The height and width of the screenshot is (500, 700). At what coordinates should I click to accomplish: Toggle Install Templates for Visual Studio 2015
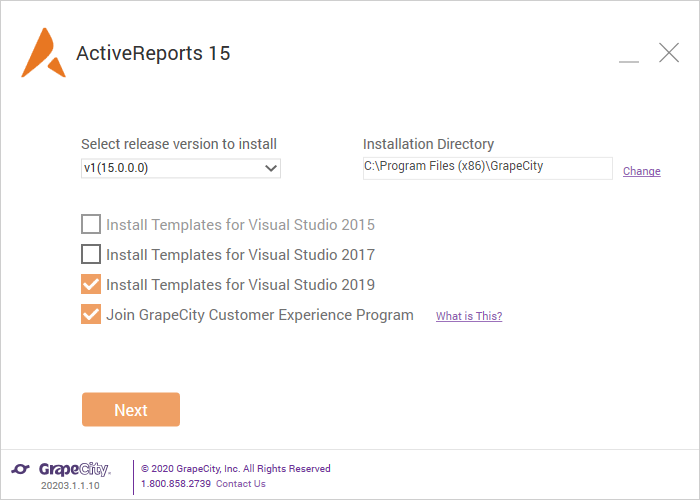(x=91, y=224)
